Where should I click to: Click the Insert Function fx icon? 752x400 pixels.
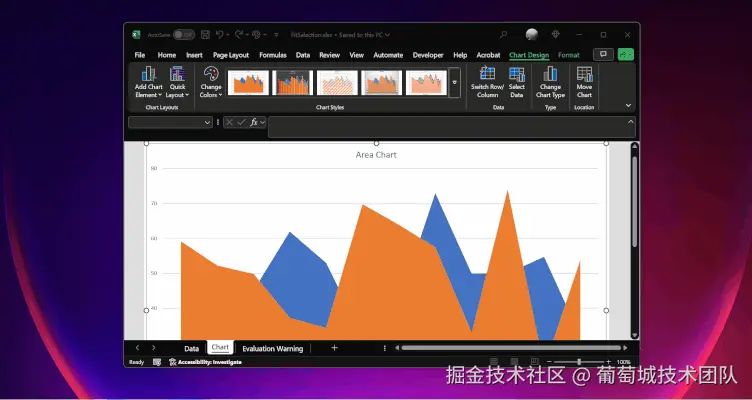coord(254,122)
